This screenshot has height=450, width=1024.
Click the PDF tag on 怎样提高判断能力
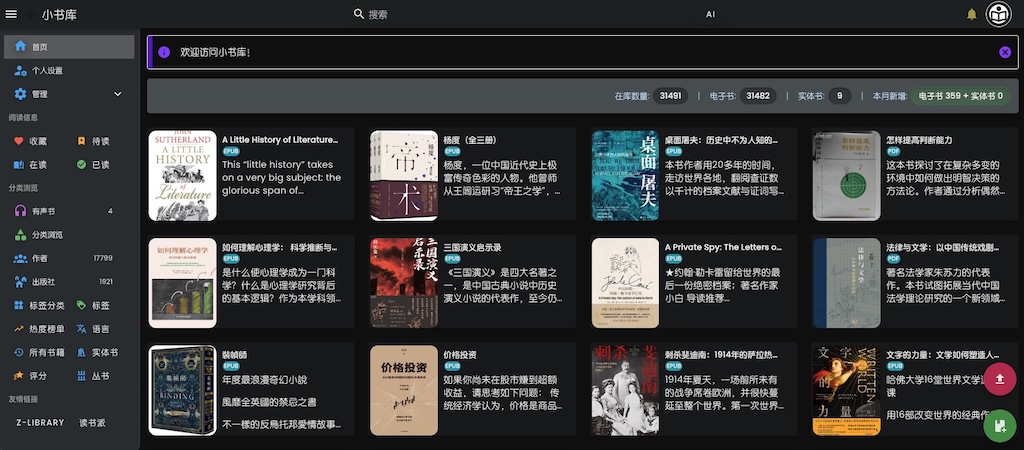point(893,152)
